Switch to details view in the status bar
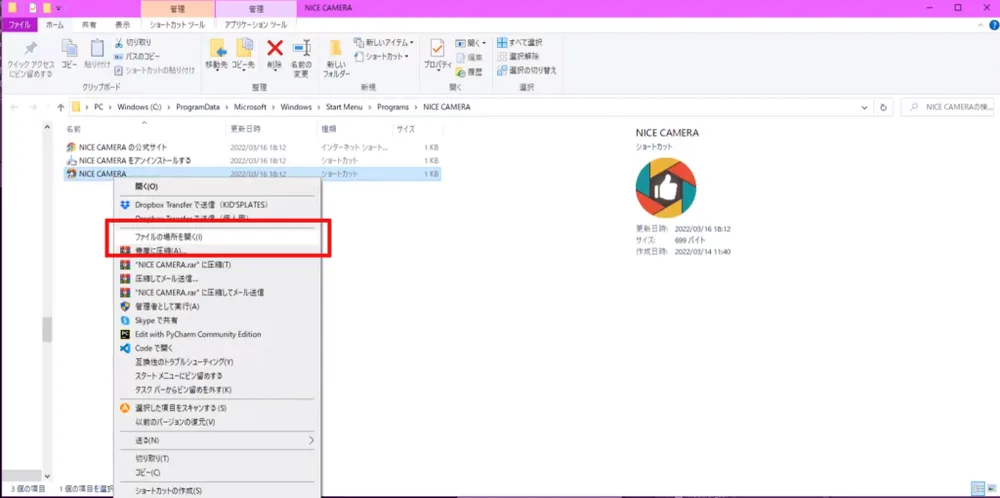The height and width of the screenshot is (498, 1000). 976,488
